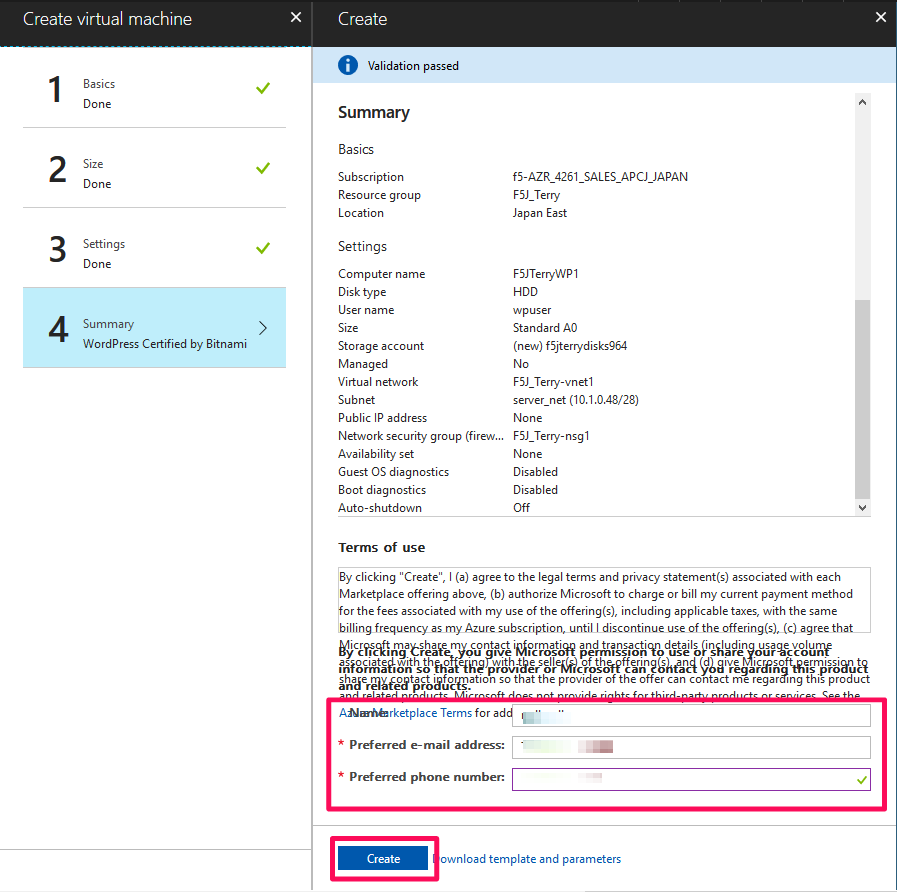Select storage account value (new) f5jterrydisks964
The width and height of the screenshot is (897, 892).
pos(570,346)
